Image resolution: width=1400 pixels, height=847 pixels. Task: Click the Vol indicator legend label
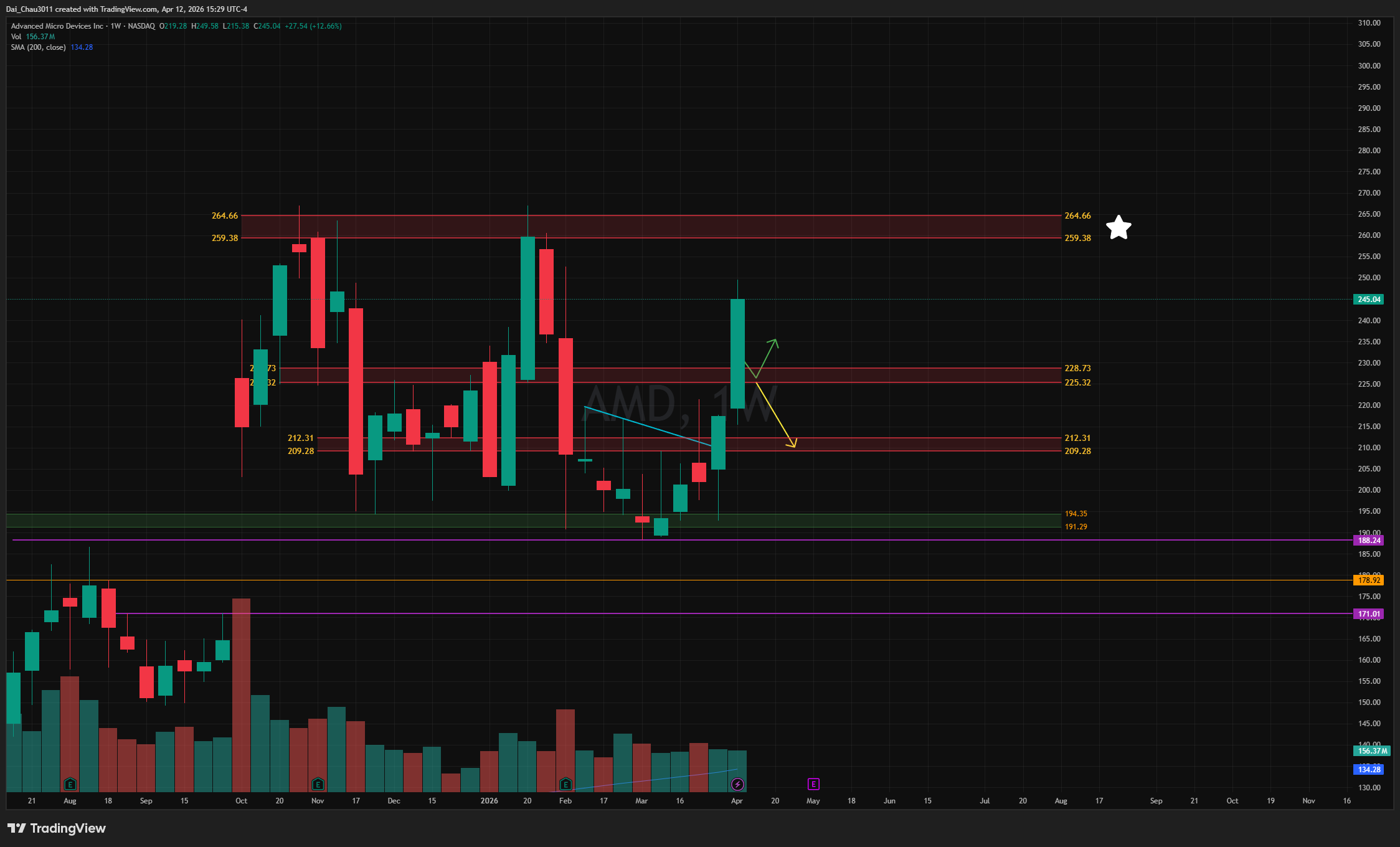click(x=16, y=37)
